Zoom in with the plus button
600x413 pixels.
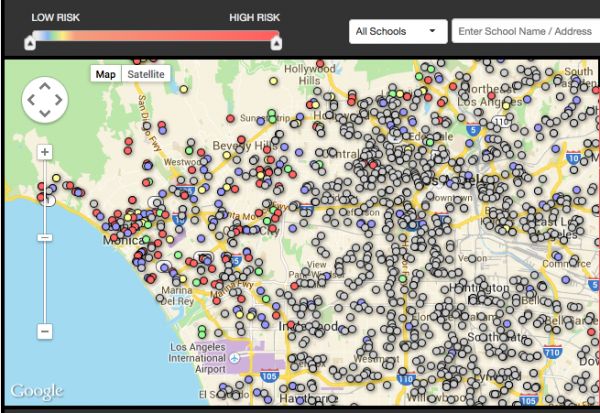(x=44, y=152)
